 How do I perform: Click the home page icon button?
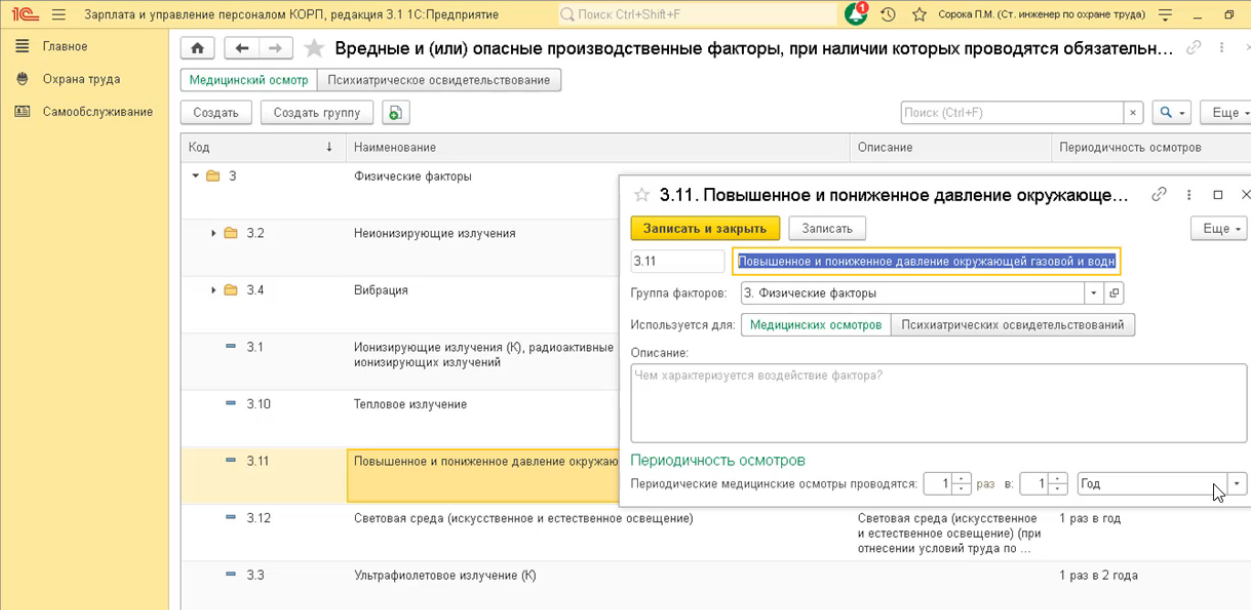(x=198, y=48)
